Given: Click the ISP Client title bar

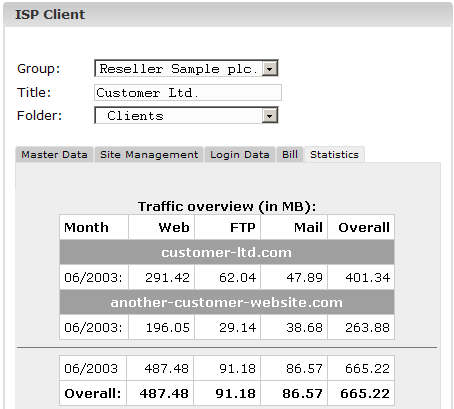Looking at the screenshot, I should pyautogui.click(x=228, y=15).
